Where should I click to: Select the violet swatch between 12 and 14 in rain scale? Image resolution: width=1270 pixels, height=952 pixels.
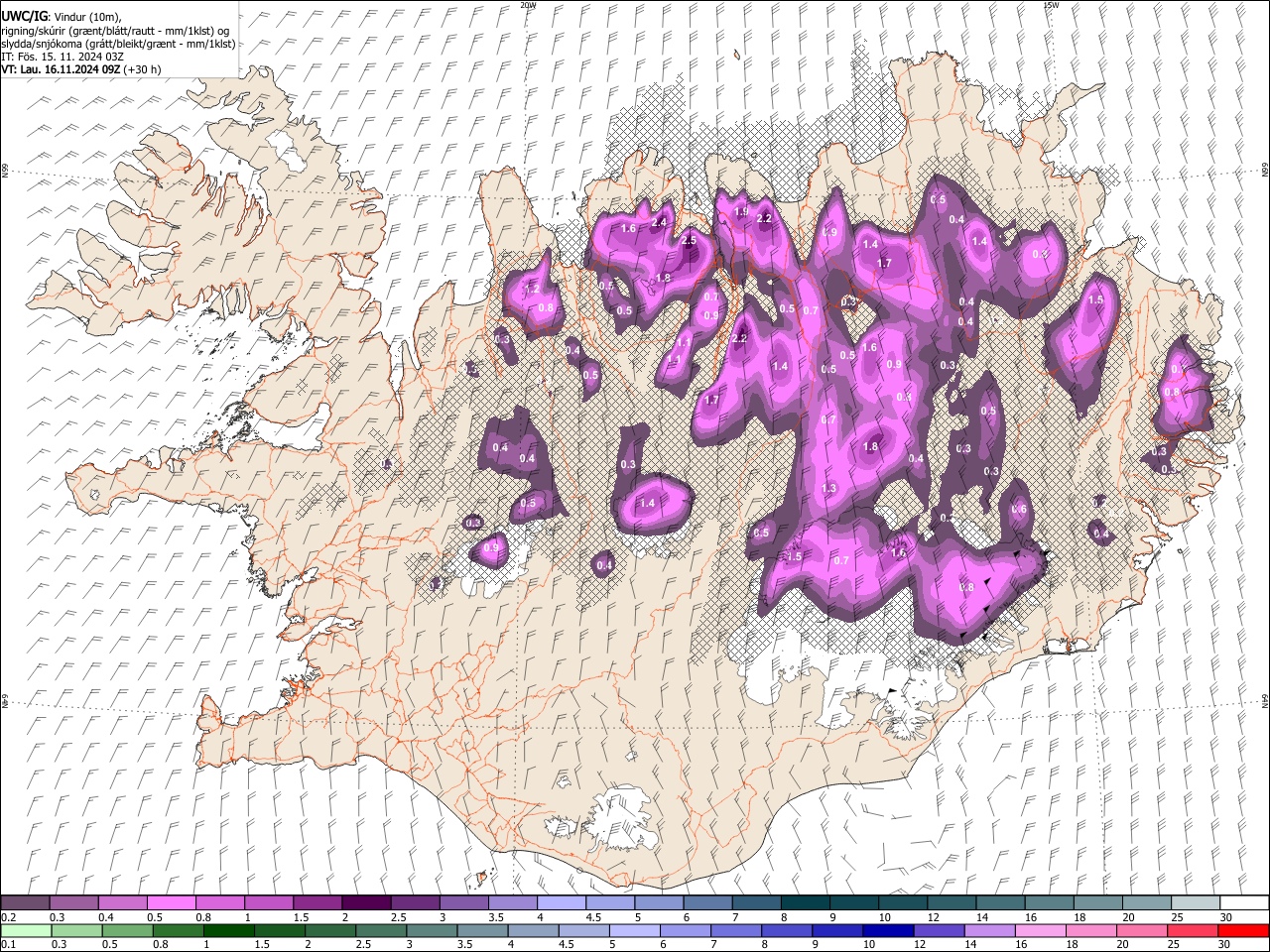tap(939, 930)
